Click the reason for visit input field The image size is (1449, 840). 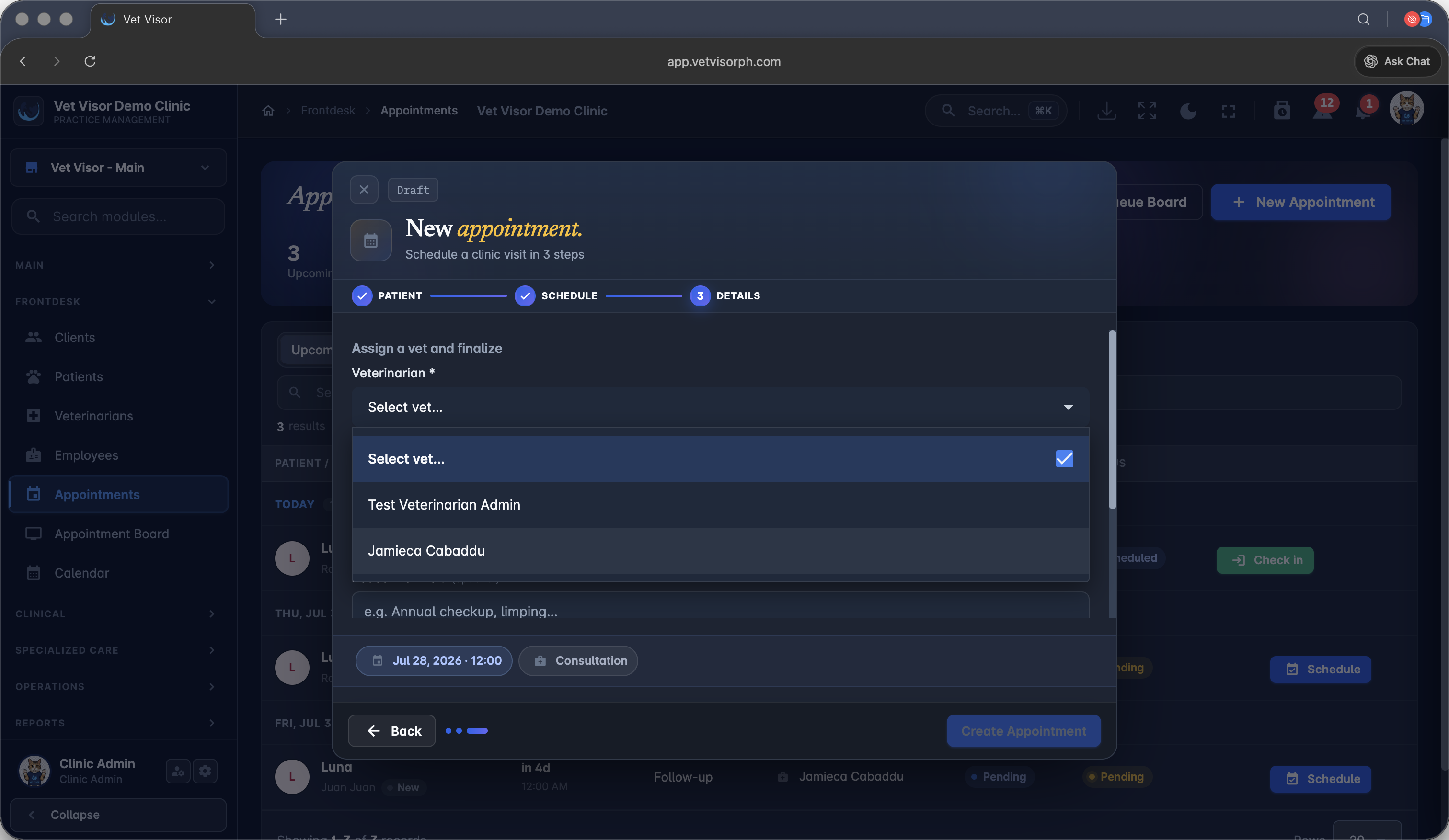(721, 607)
